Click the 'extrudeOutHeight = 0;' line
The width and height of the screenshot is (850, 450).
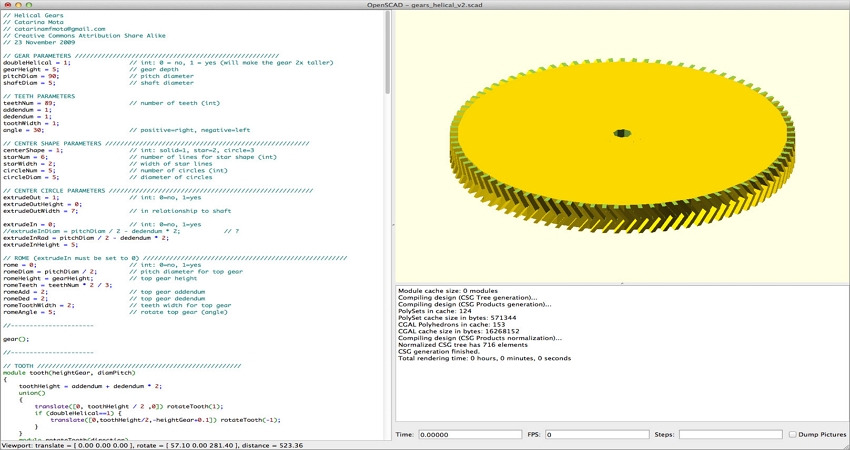(x=42, y=204)
